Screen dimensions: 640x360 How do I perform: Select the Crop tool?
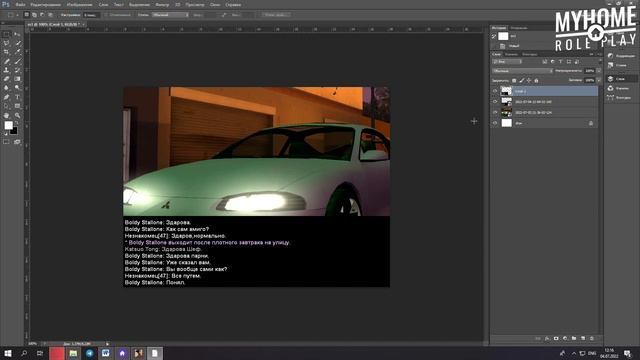click(6, 52)
